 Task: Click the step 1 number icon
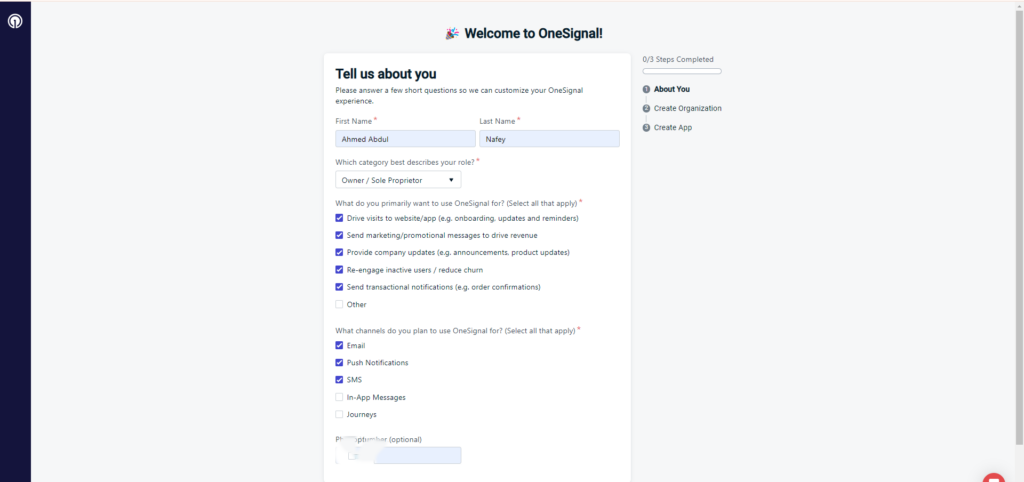[646, 89]
